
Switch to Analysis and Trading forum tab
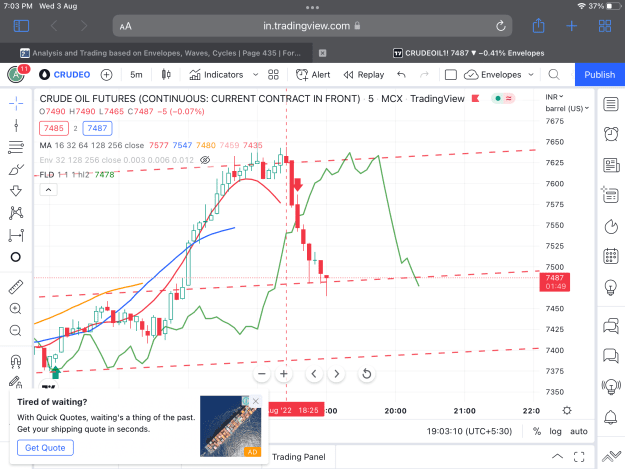[x=161, y=53]
